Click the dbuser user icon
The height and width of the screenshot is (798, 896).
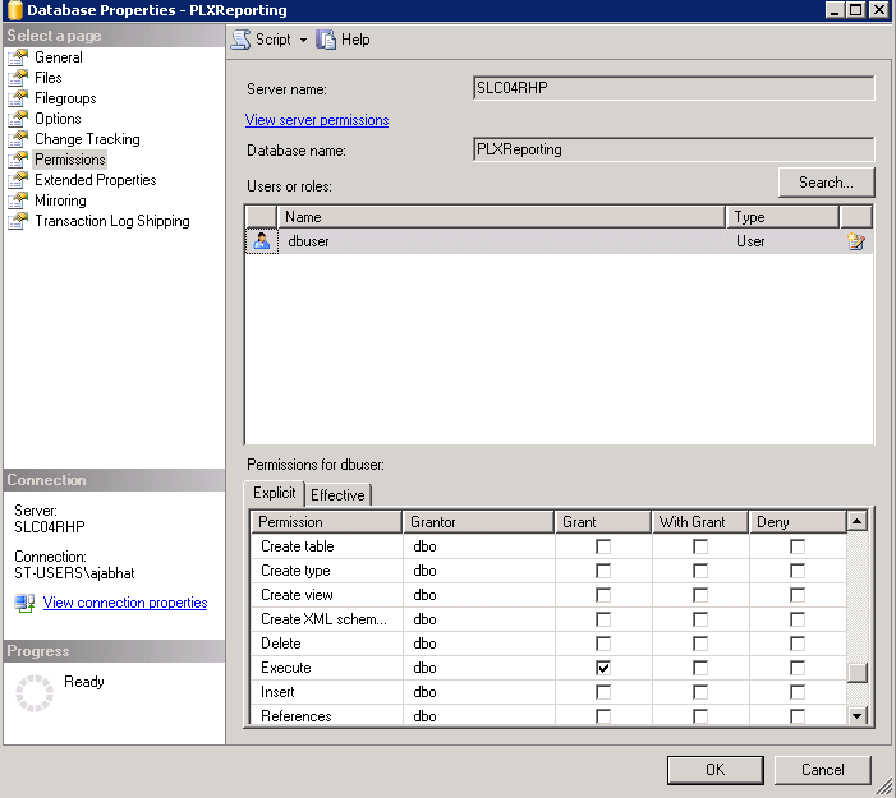point(262,241)
